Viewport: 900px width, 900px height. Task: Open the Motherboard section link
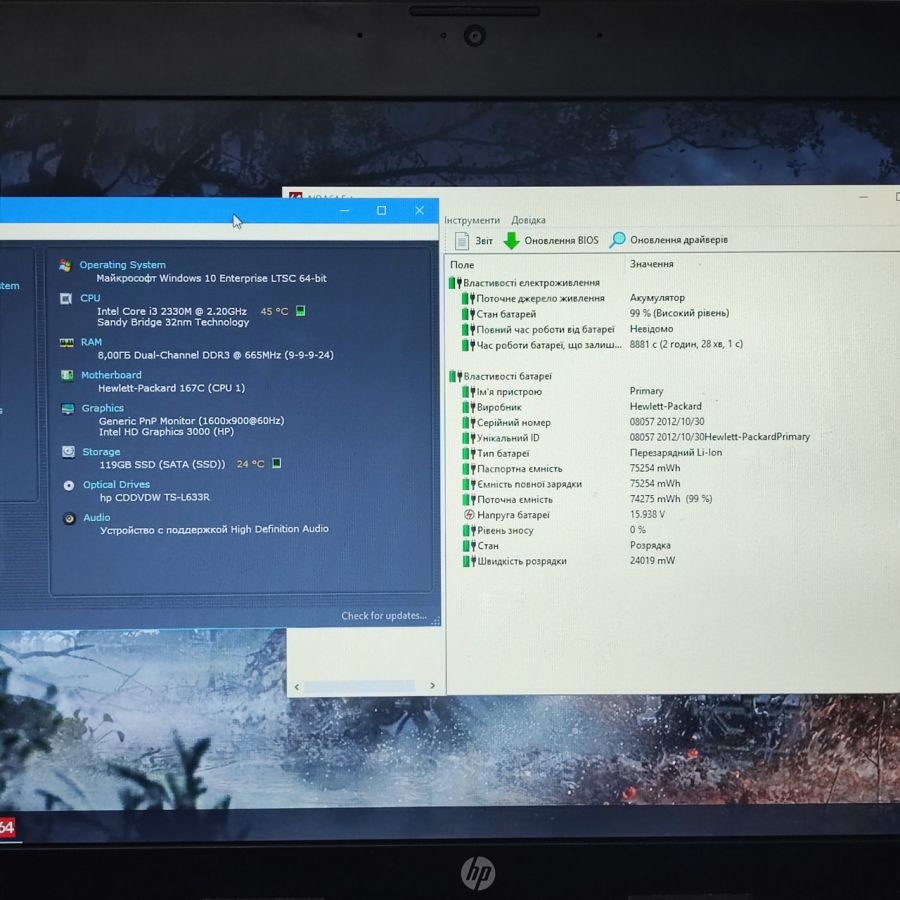(111, 375)
